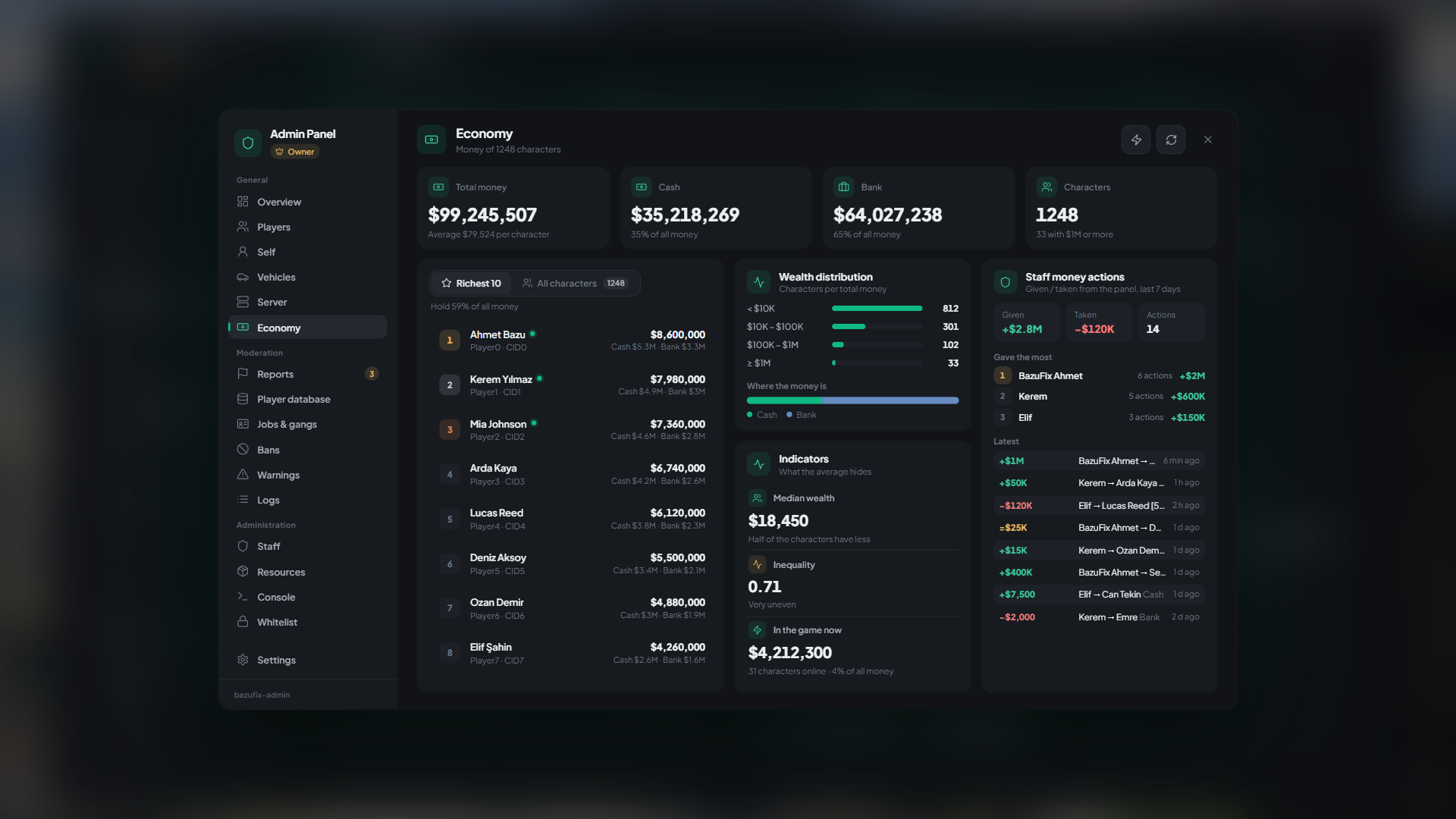Open the Players section
Screen dimensions: 1456x819
click(x=308, y=227)
